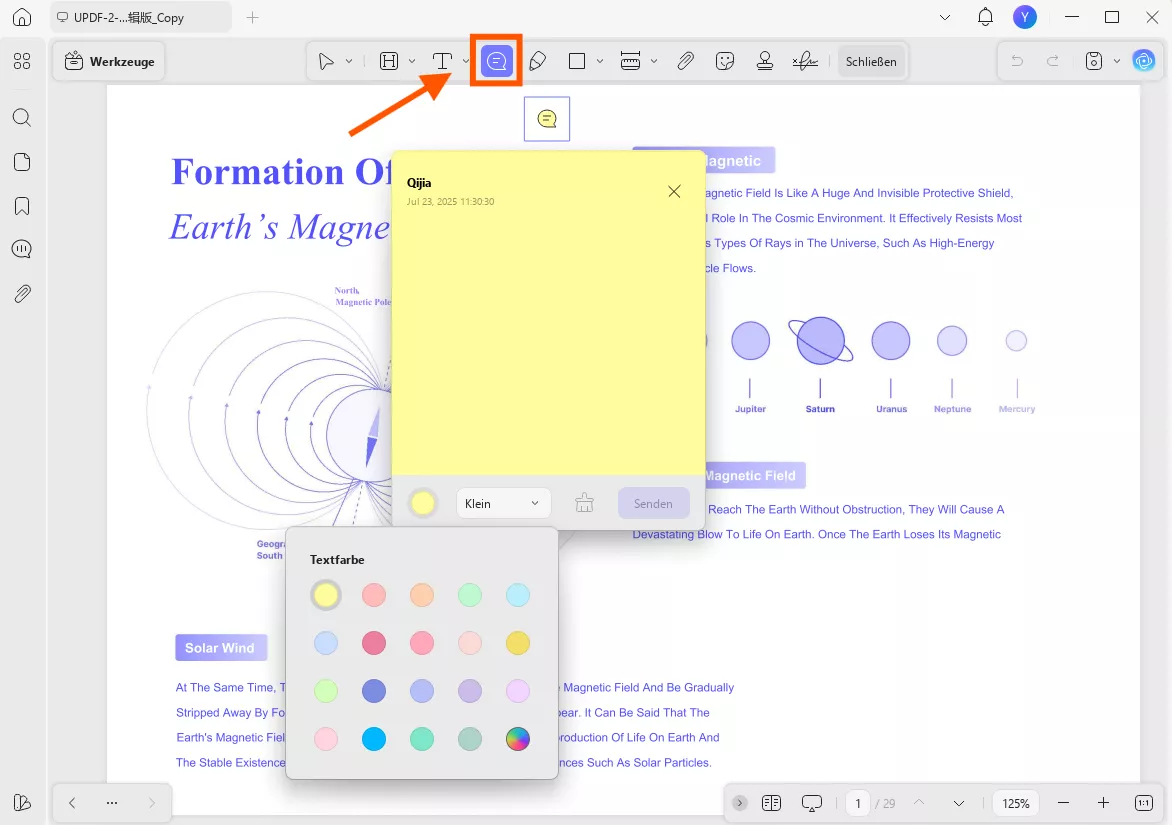The height and width of the screenshot is (825, 1172).
Task: Click the page number input field
Action: point(858,803)
